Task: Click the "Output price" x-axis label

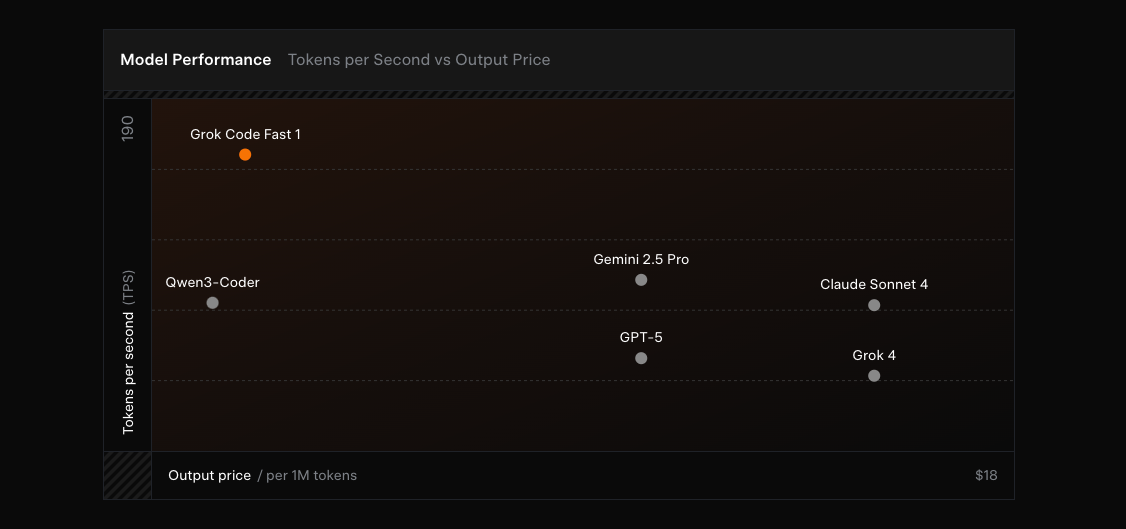Action: point(209,475)
